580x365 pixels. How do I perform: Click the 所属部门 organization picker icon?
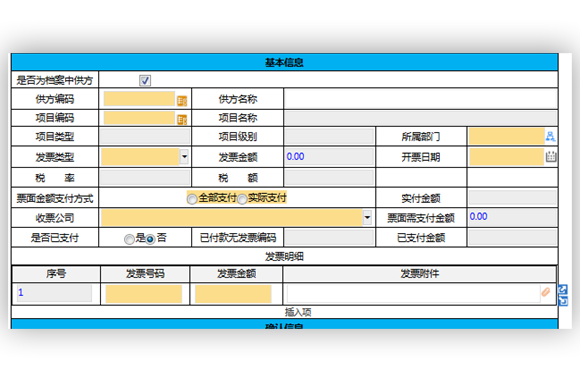tap(550, 136)
